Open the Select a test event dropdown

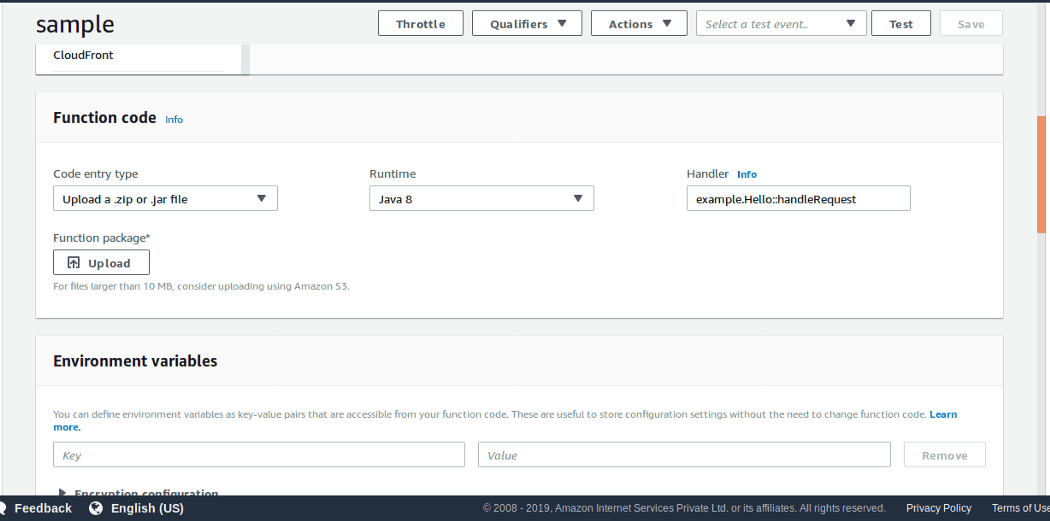[781, 24]
